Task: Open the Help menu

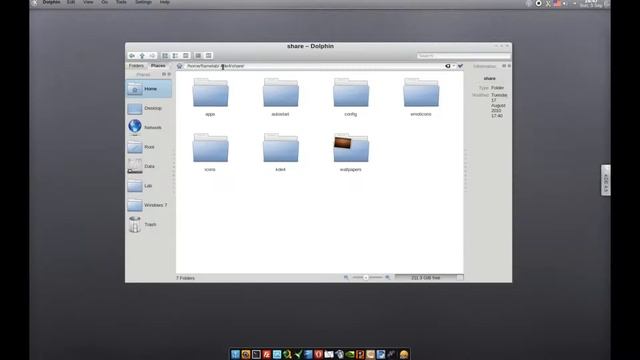Action: (x=164, y=2)
